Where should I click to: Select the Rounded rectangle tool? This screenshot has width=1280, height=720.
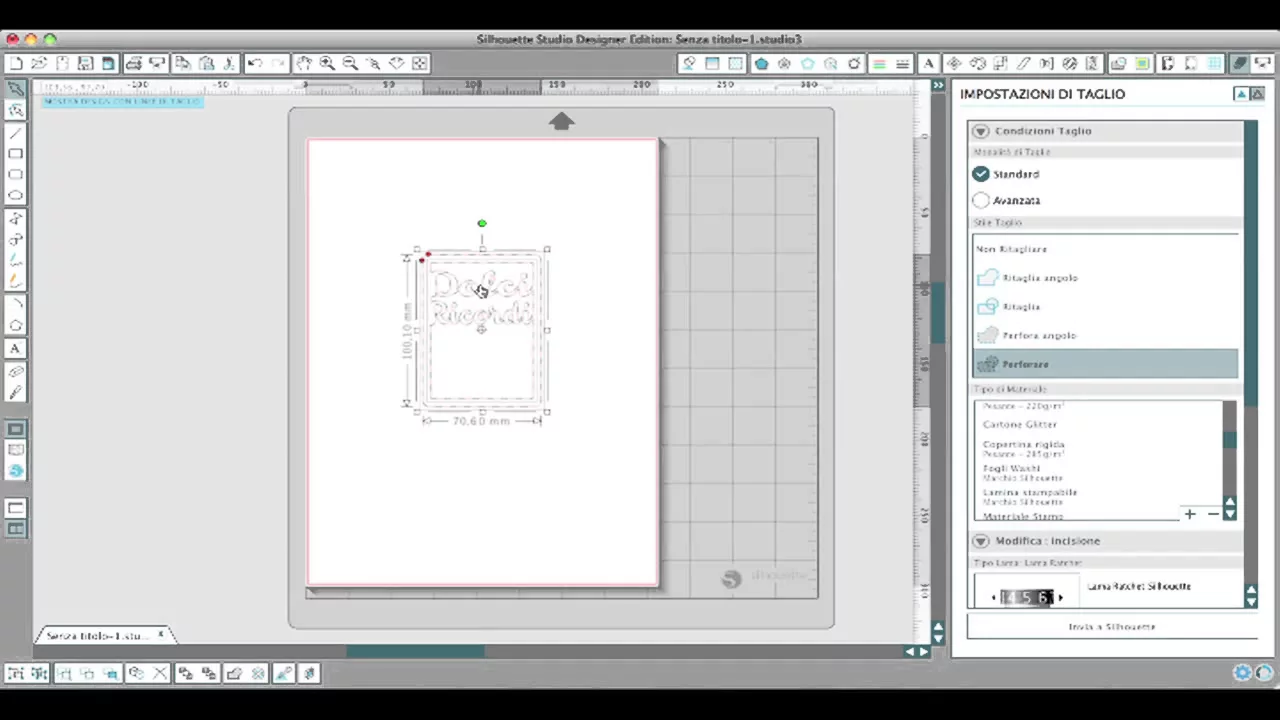point(15,174)
